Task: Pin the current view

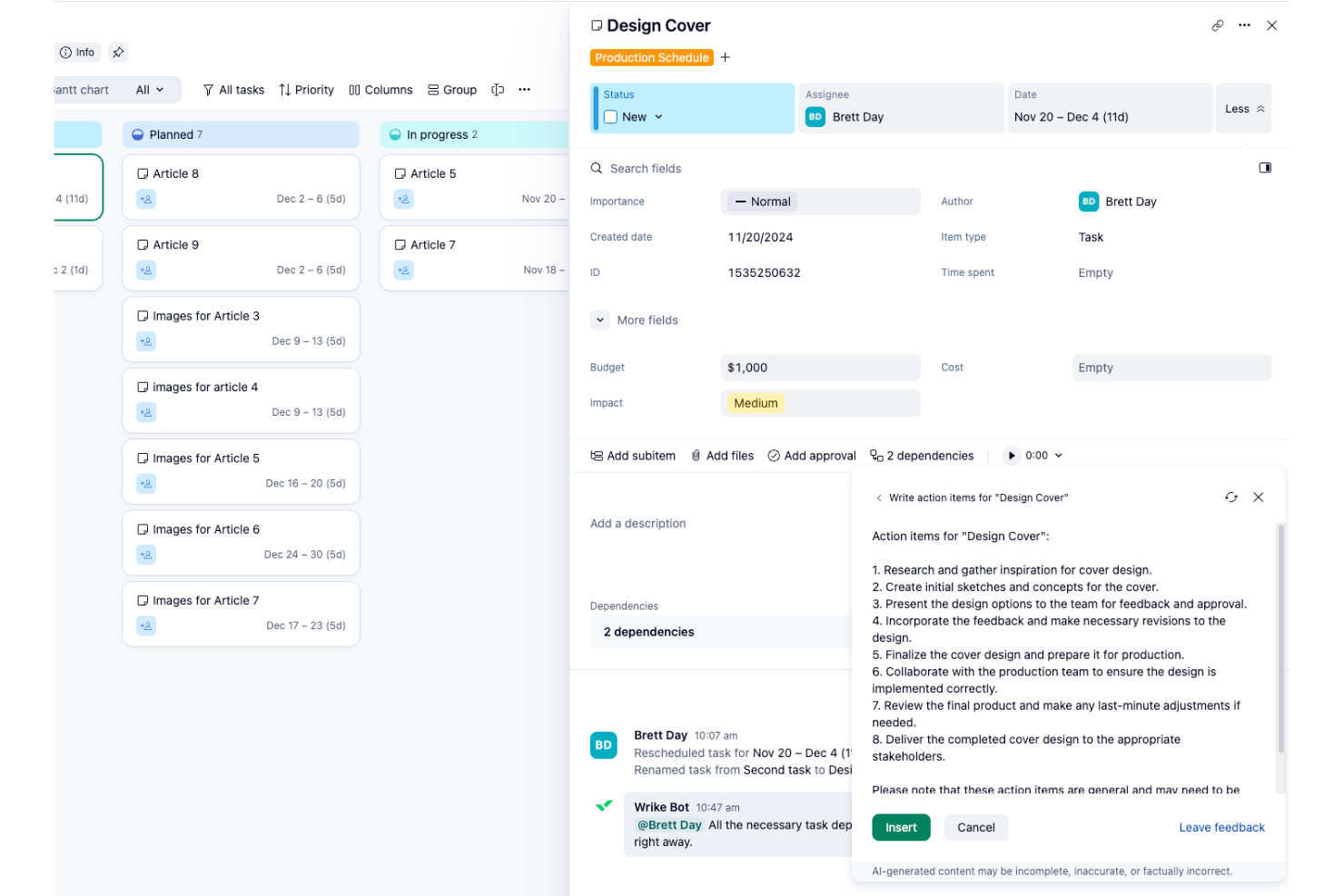Action: point(118,52)
